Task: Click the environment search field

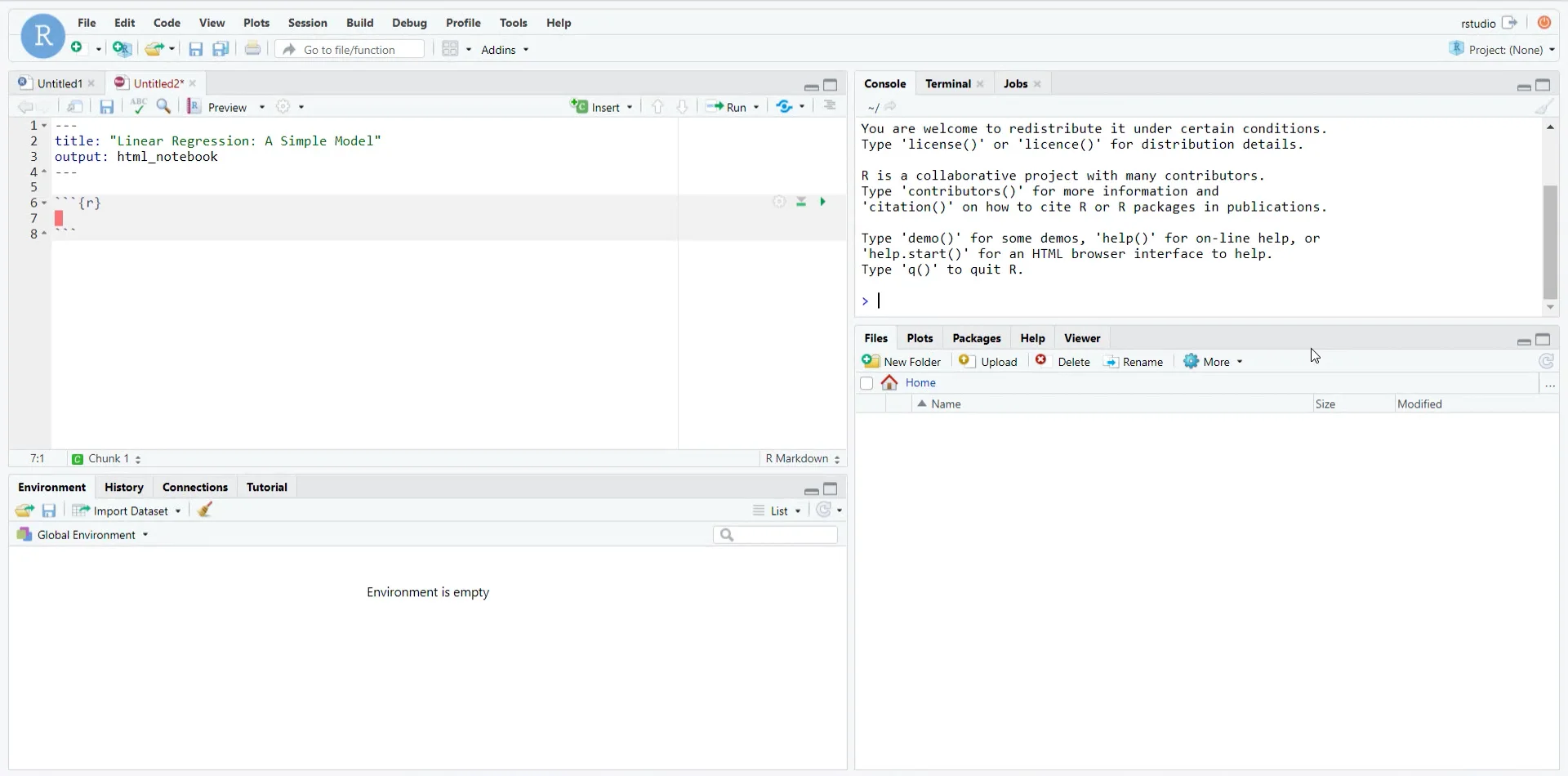Action: click(x=775, y=535)
